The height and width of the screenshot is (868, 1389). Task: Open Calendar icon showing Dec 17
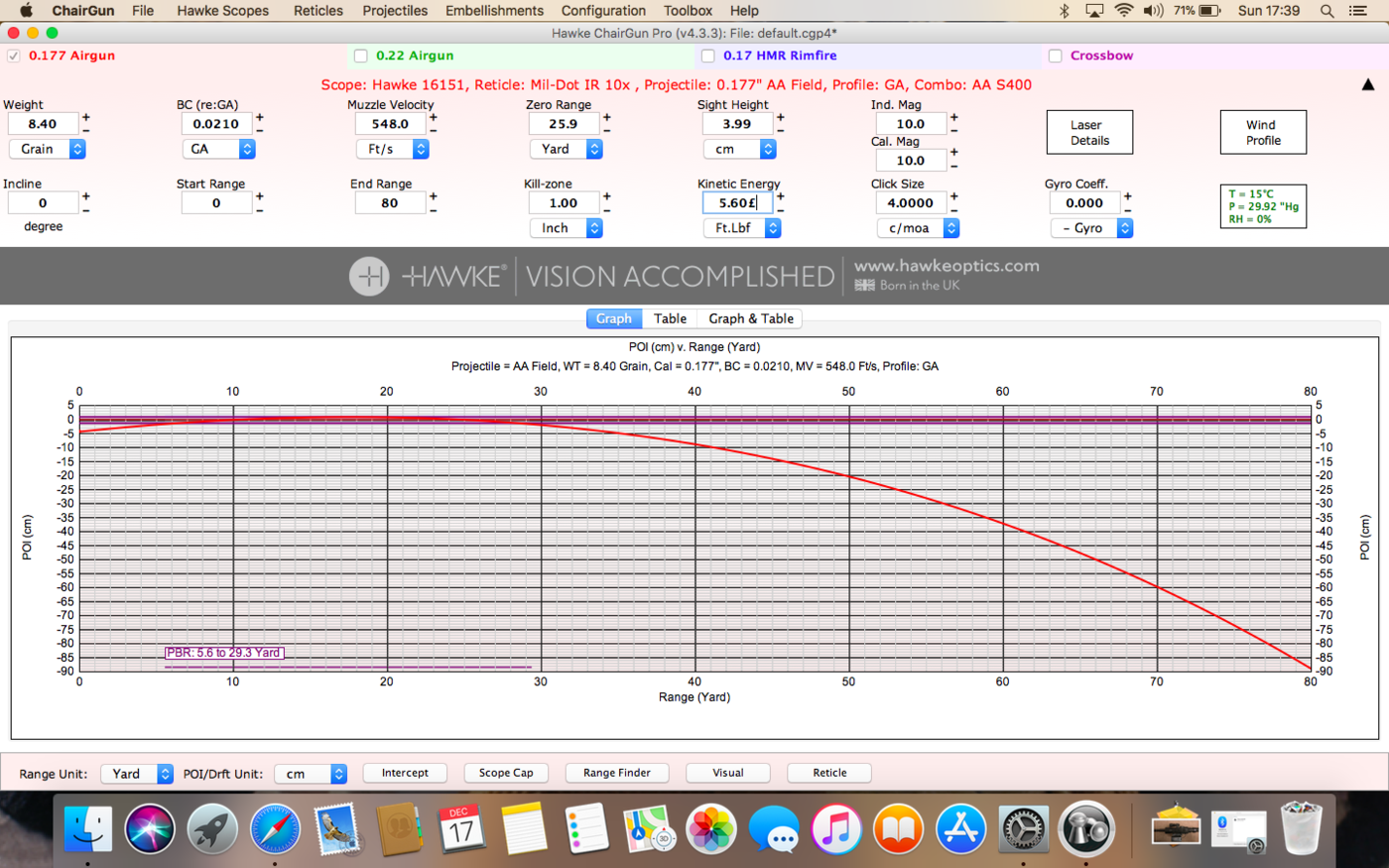461,829
